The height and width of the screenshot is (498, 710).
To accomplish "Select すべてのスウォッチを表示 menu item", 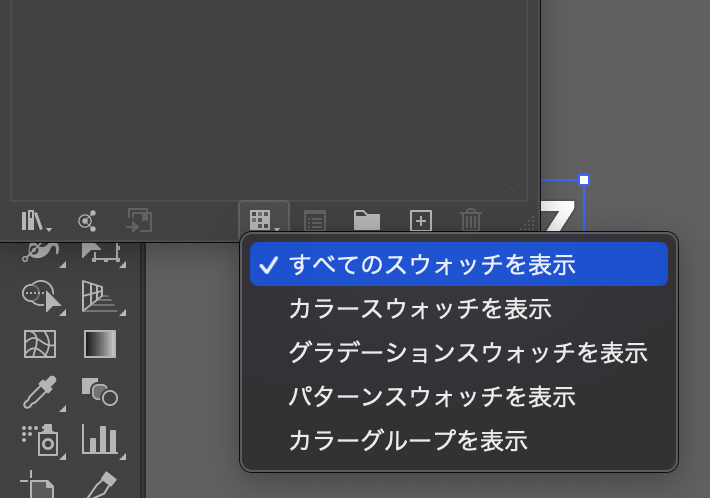I will [x=459, y=264].
